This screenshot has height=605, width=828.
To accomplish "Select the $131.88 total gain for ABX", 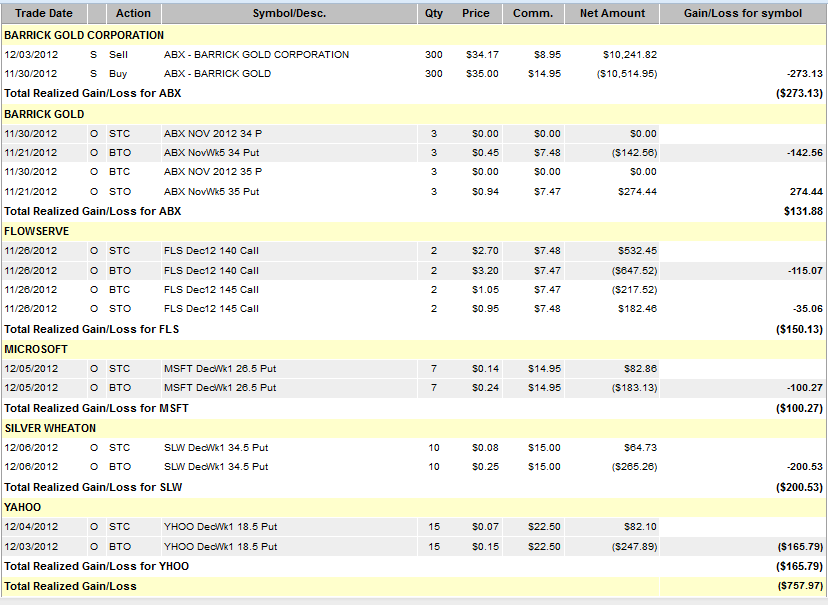I will 803,211.
